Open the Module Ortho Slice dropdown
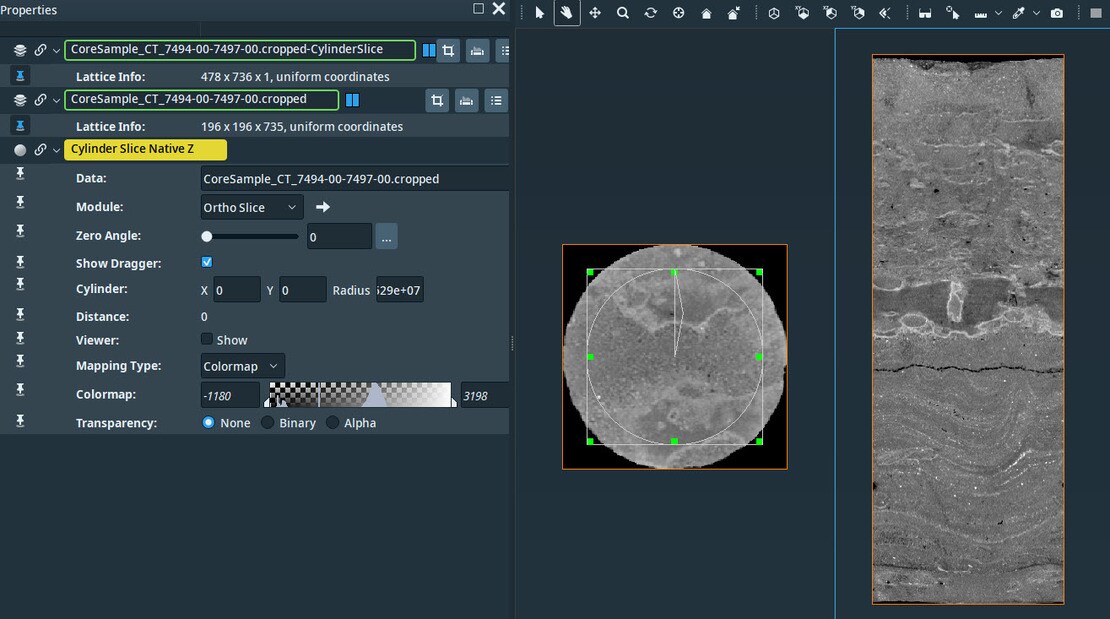The image size is (1110, 619). (251, 207)
